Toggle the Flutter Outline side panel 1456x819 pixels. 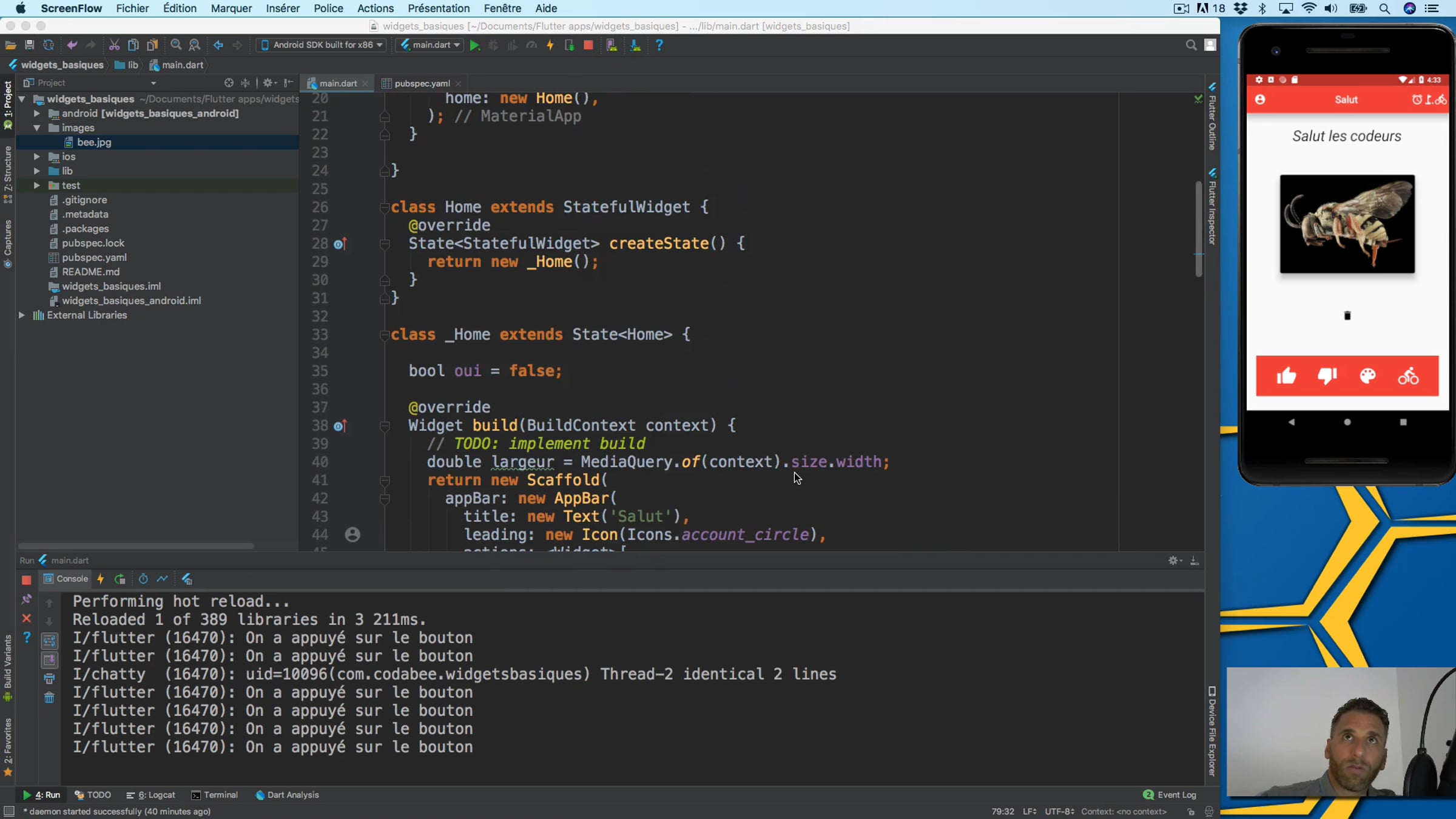pos(1212,117)
